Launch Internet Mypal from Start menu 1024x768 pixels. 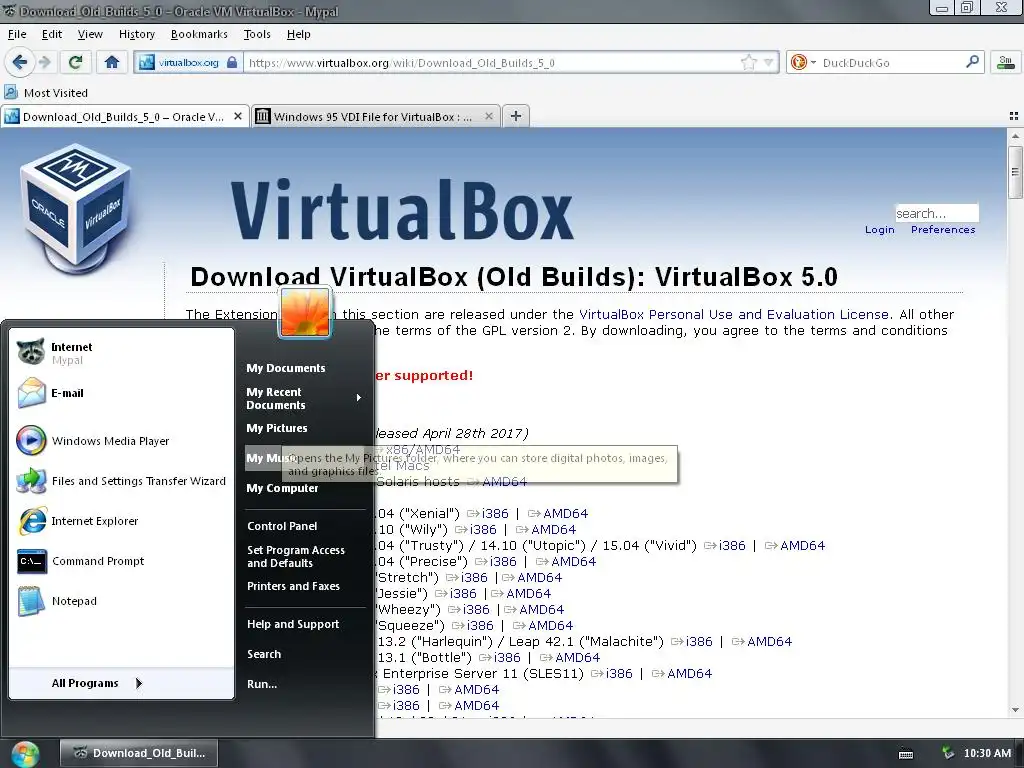(x=122, y=353)
